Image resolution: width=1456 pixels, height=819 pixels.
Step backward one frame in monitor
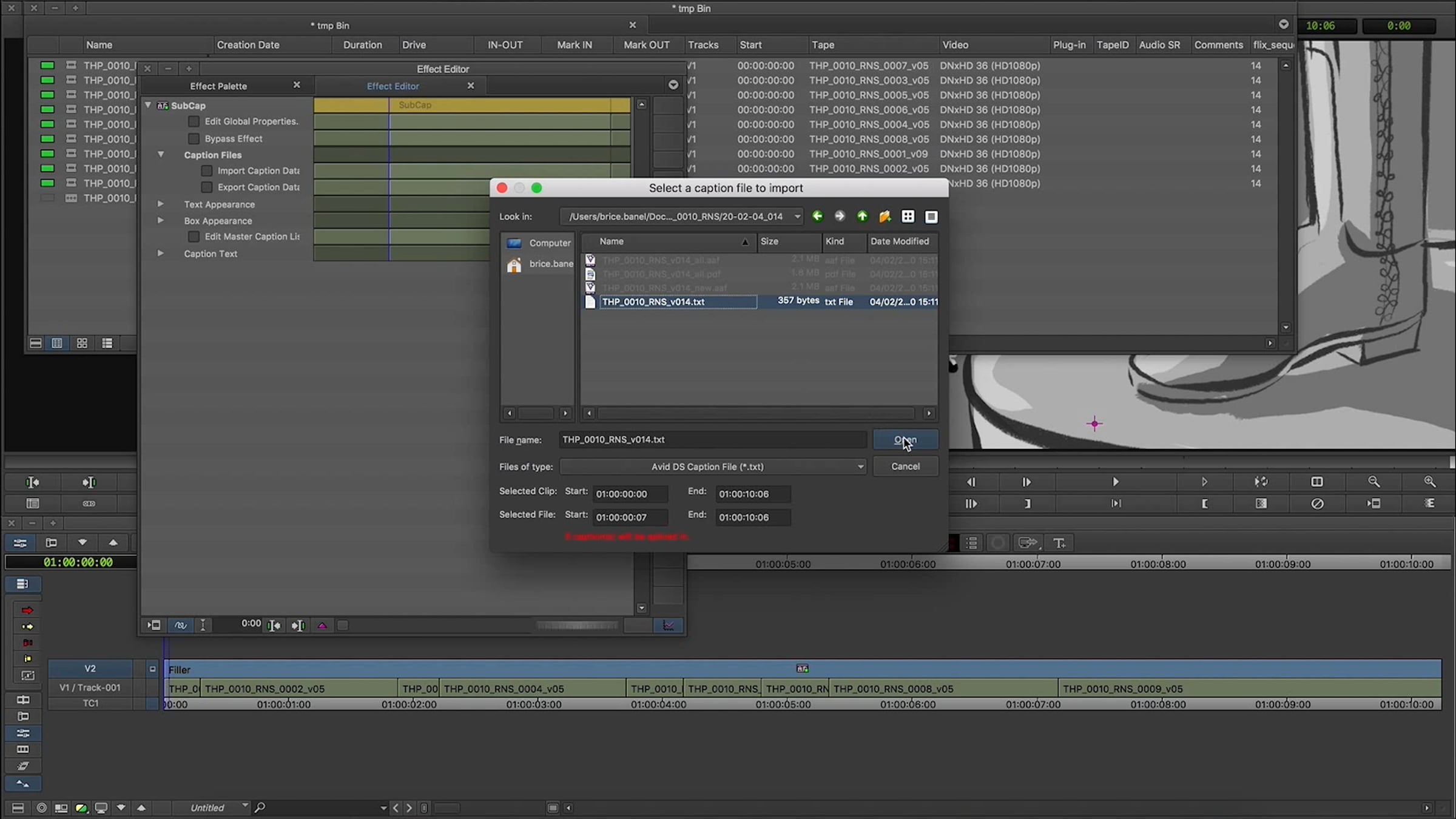971,482
